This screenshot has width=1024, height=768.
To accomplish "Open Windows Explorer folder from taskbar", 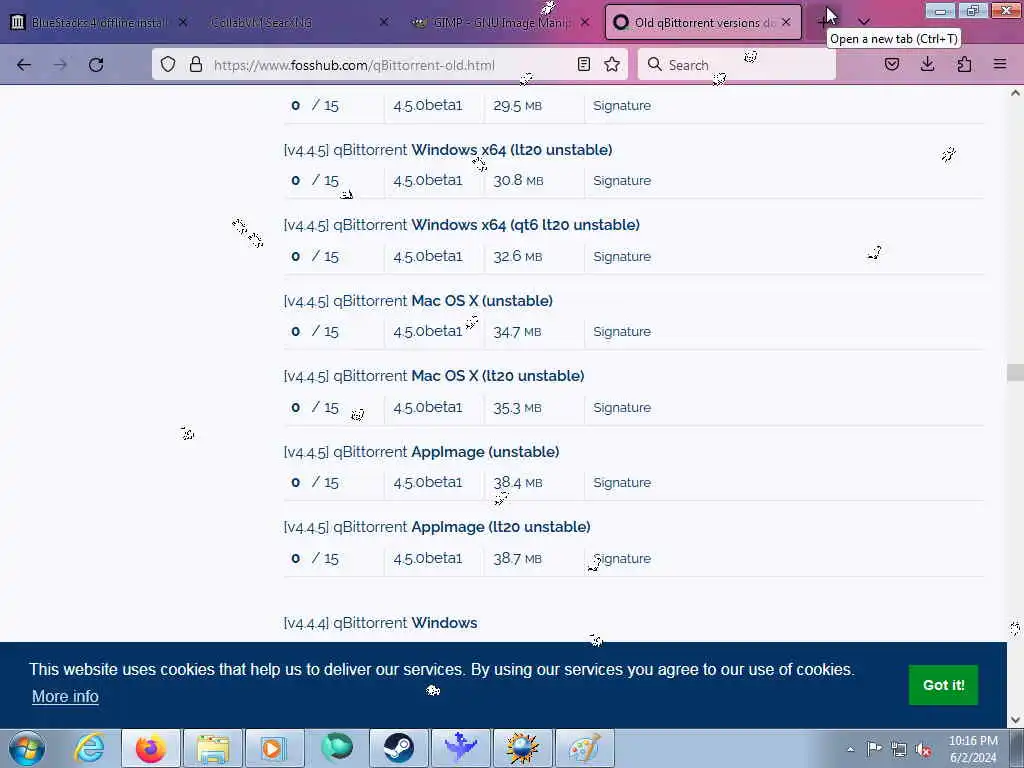I will pyautogui.click(x=213, y=748).
